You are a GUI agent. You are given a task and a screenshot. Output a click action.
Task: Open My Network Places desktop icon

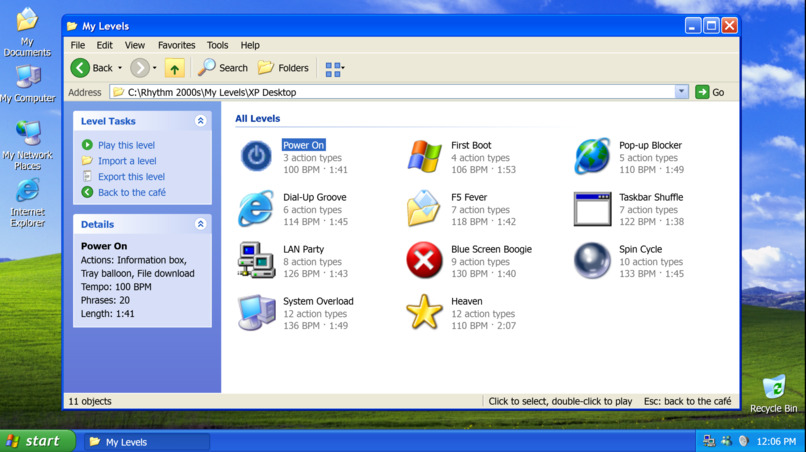tap(28, 146)
